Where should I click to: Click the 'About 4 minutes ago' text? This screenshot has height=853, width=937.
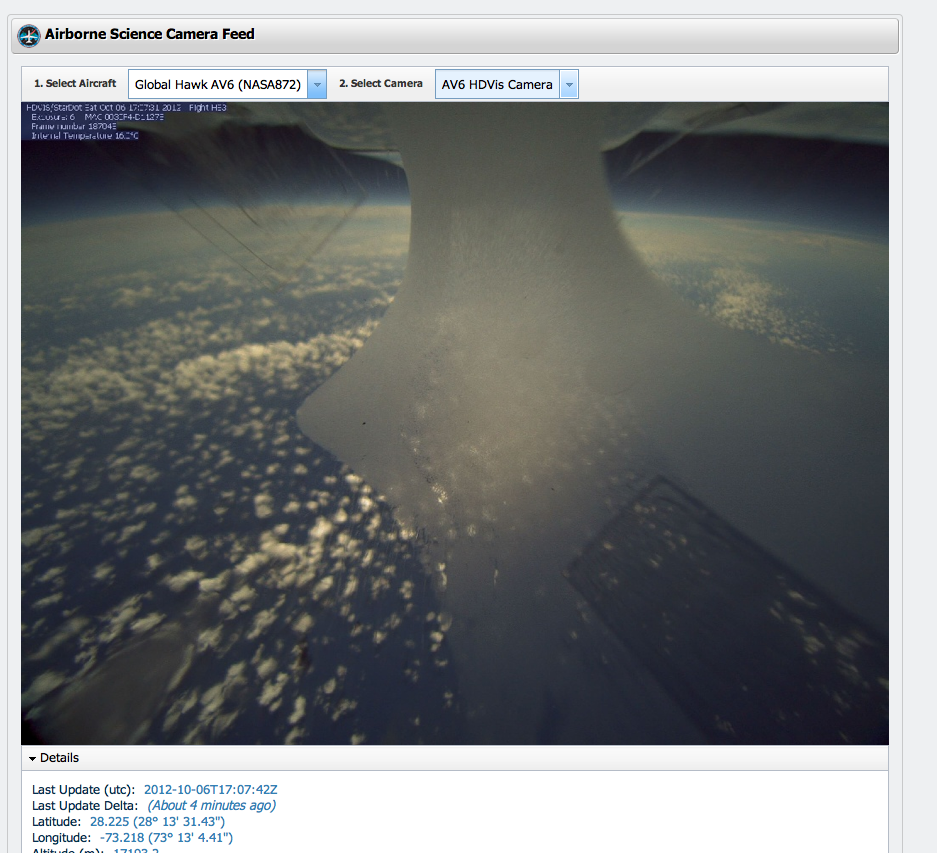(x=212, y=805)
